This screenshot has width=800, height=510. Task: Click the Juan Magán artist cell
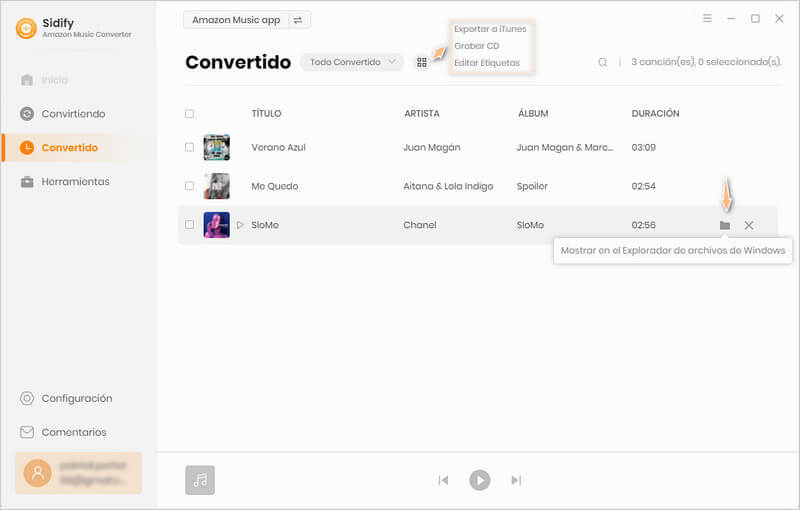pos(432,147)
